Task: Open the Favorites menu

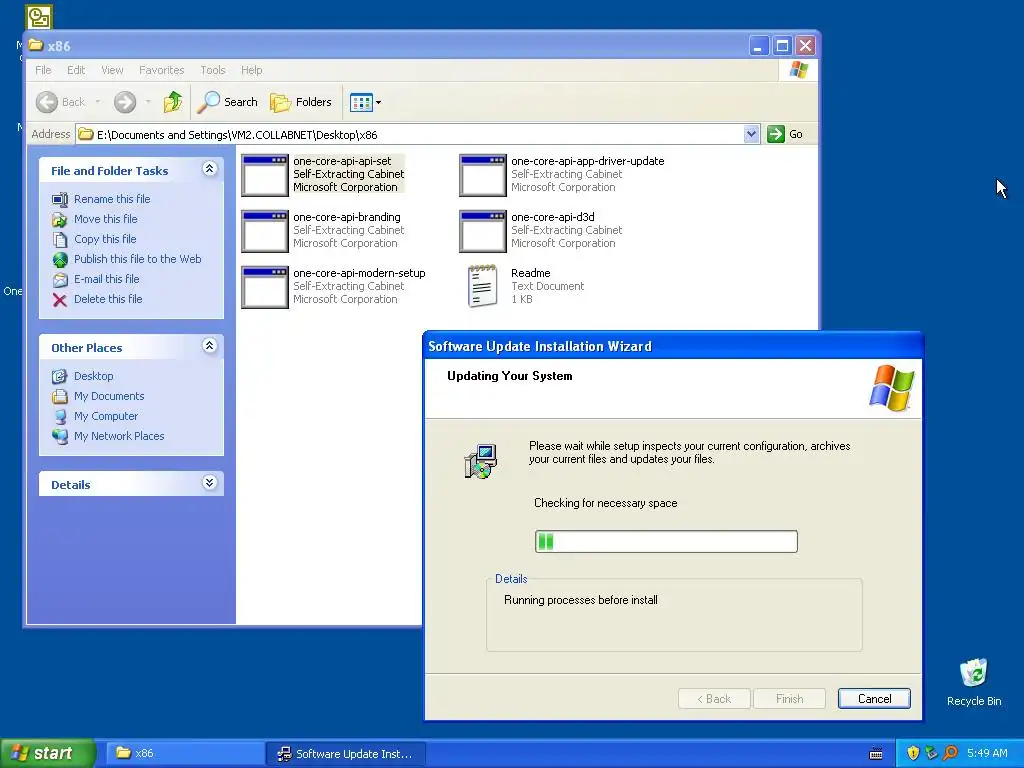Action: pos(161,70)
